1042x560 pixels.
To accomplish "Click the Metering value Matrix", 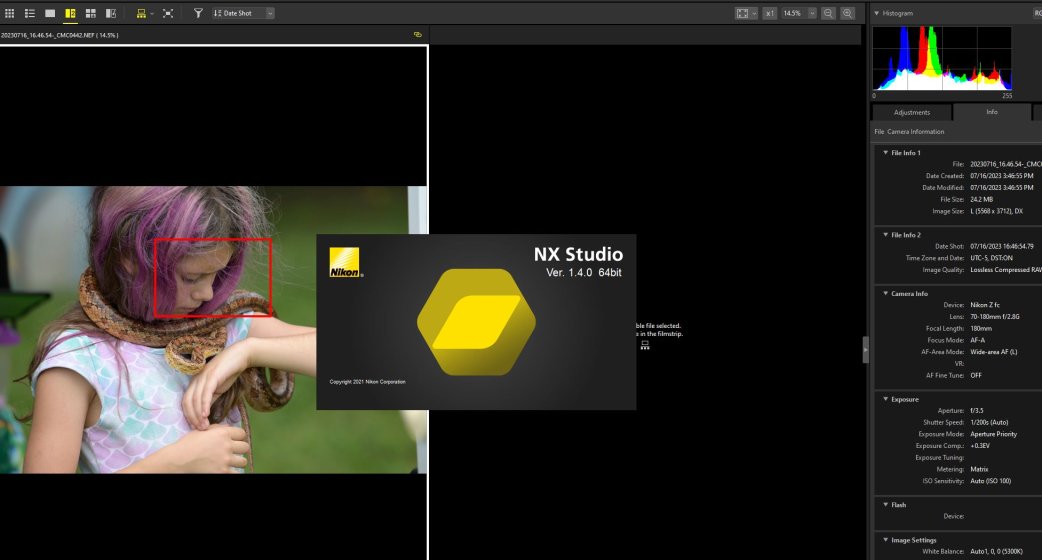I will (979, 469).
